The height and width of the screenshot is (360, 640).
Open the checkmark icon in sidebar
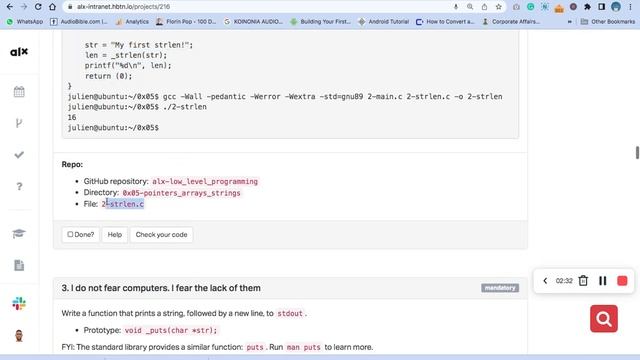(x=19, y=155)
